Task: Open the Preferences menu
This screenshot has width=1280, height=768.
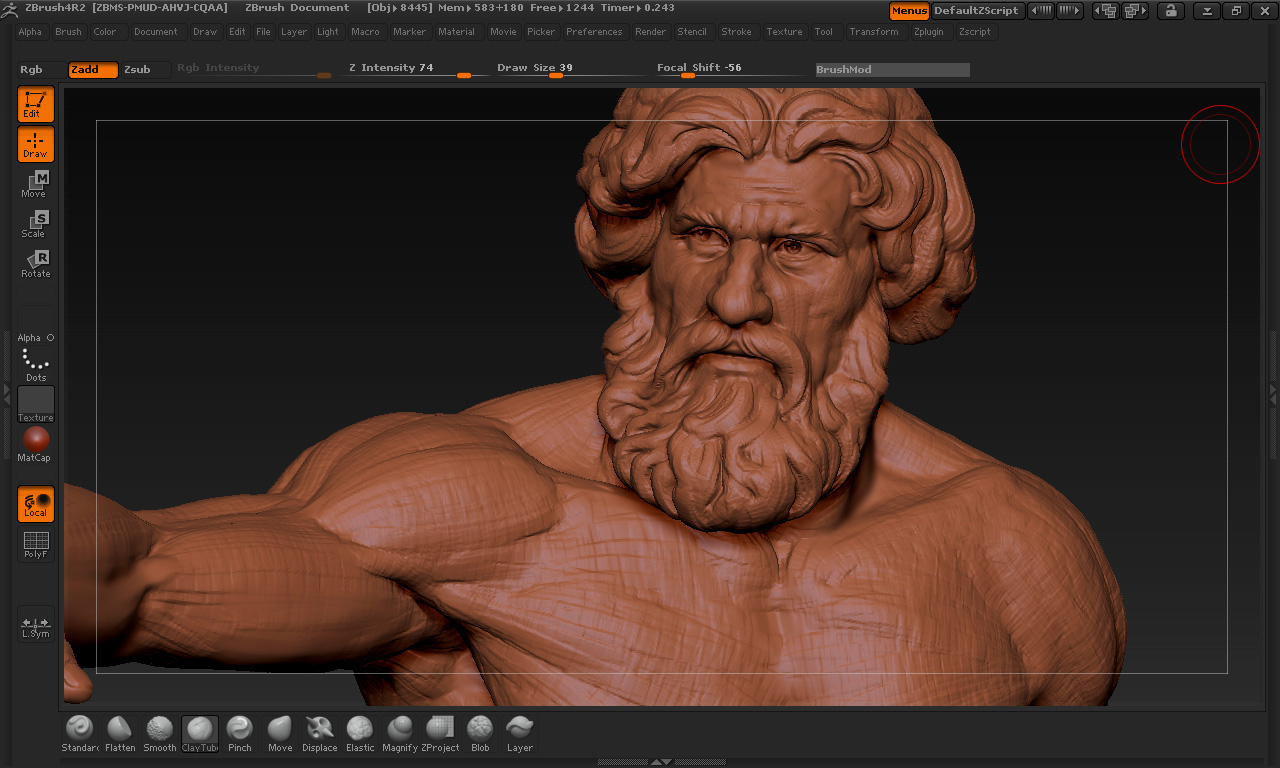Action: pyautogui.click(x=594, y=32)
